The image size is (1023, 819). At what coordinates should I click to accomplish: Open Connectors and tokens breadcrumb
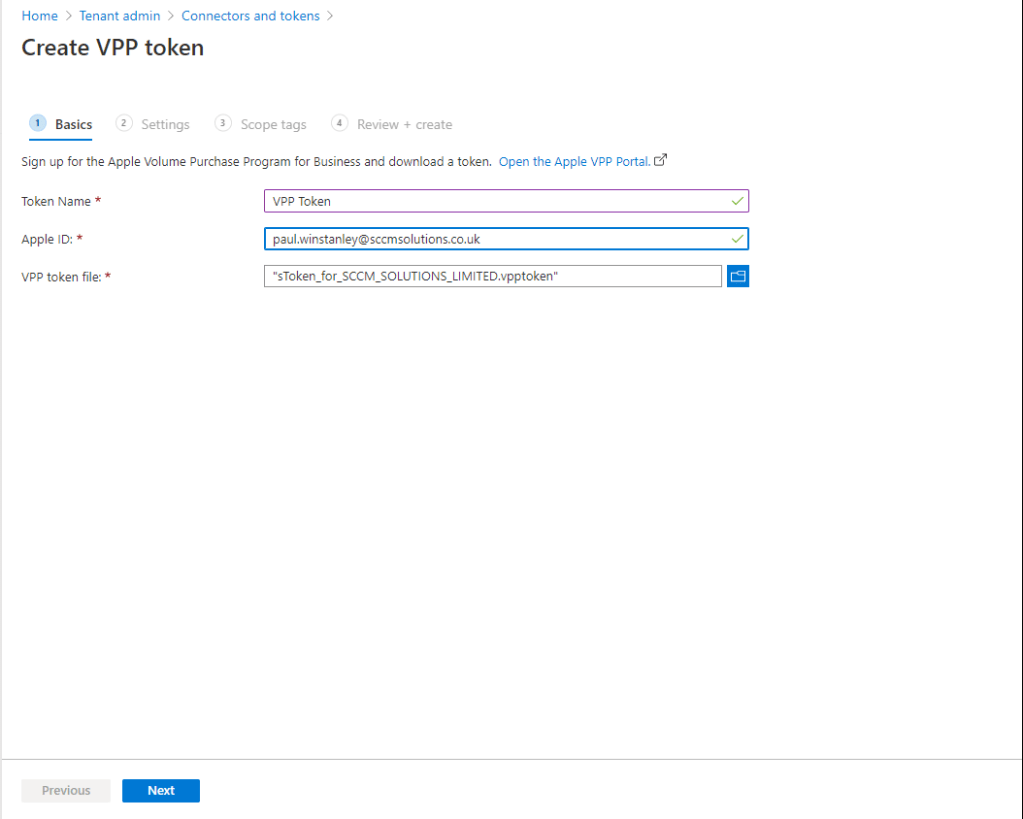250,16
